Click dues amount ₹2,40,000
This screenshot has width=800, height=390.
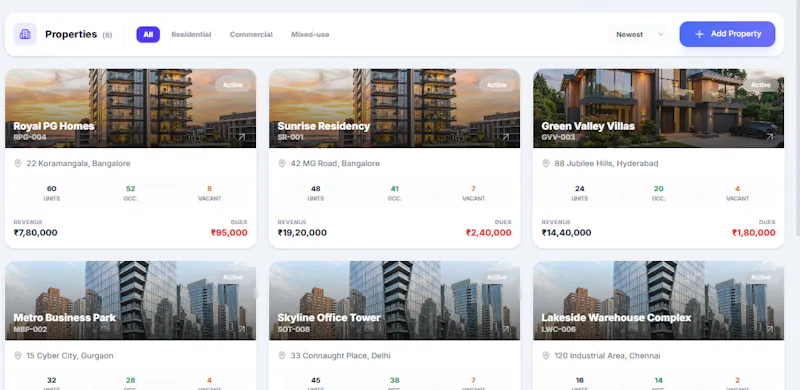pos(488,233)
